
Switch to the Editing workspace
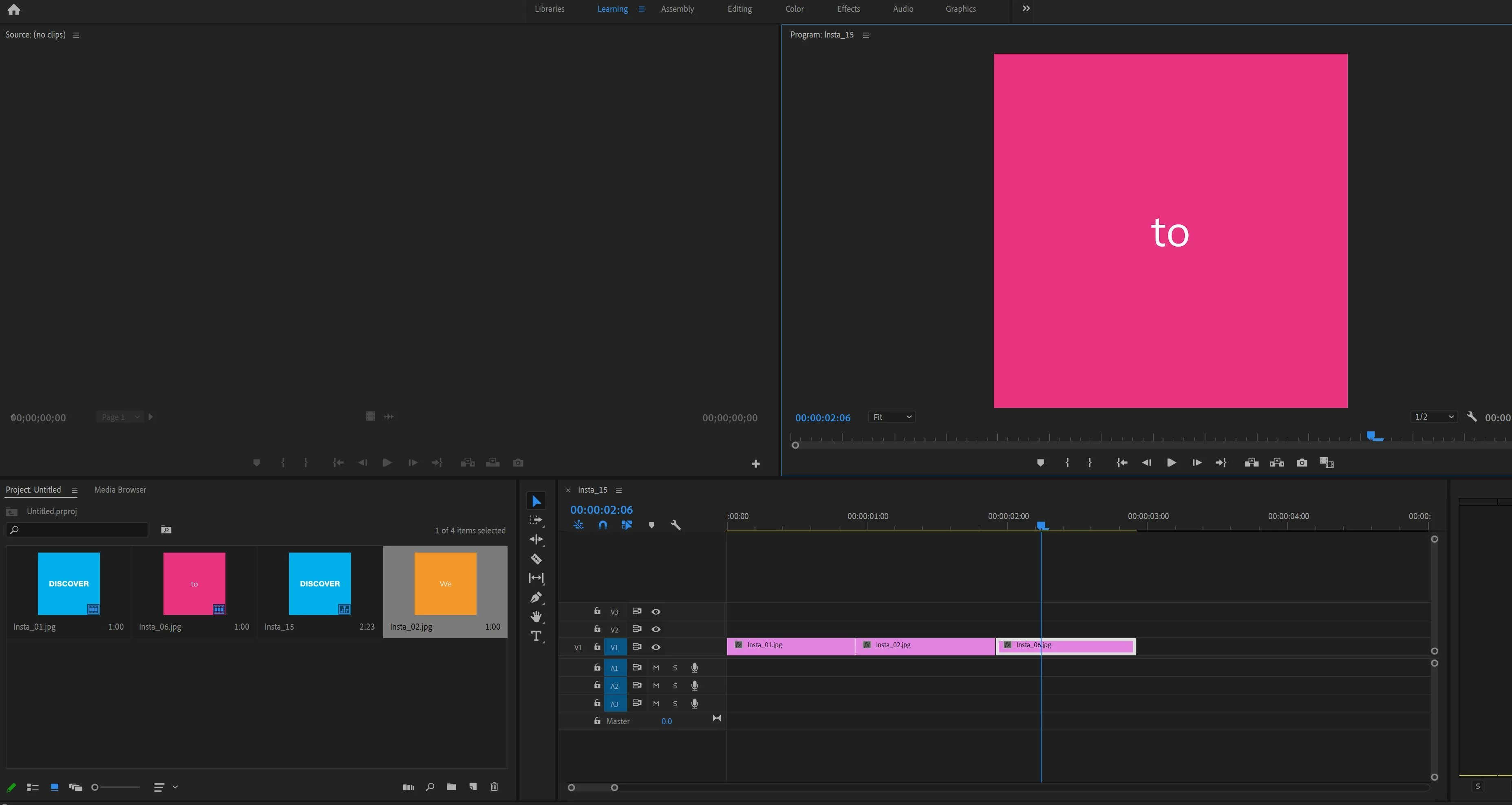[739, 9]
